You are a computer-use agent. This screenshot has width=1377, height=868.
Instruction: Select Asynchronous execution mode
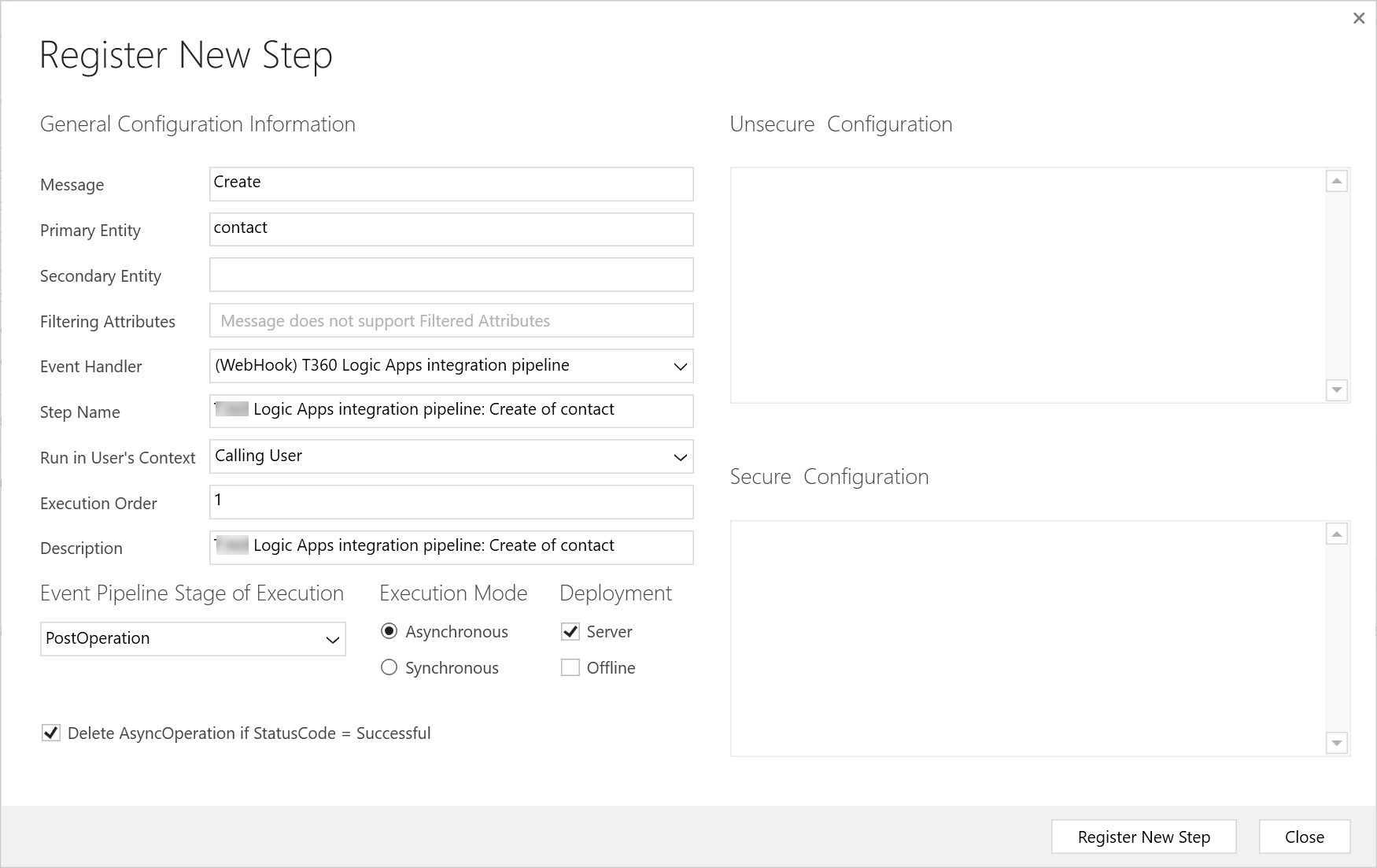pos(389,631)
